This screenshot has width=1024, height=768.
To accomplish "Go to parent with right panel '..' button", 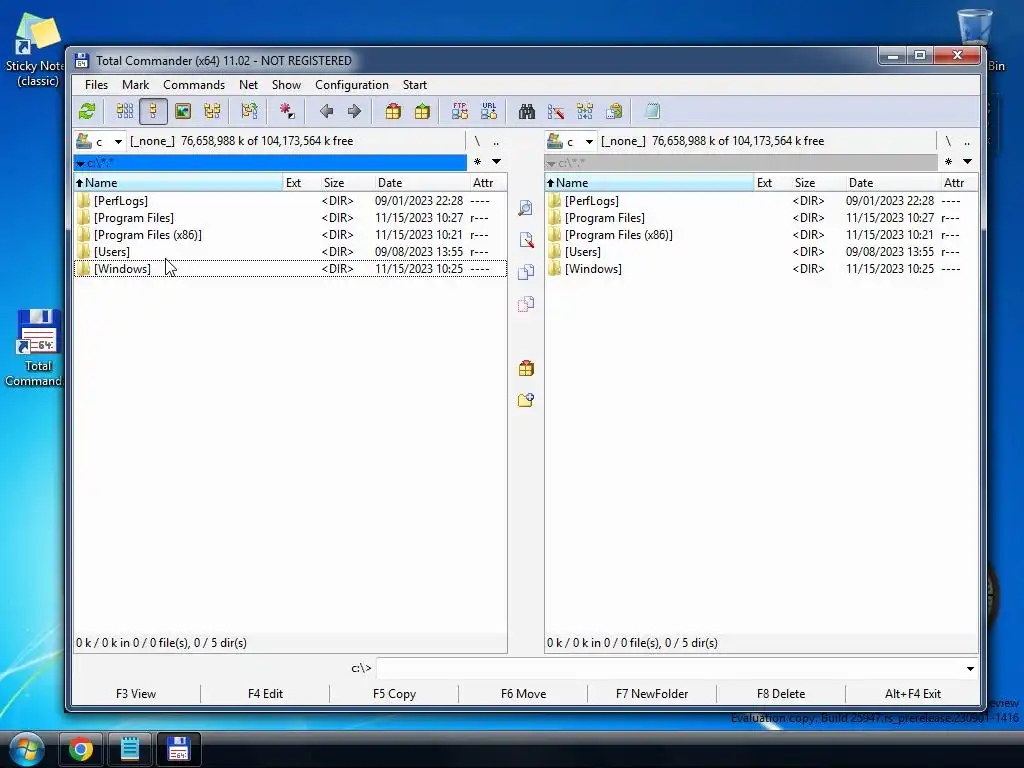I will [967, 141].
